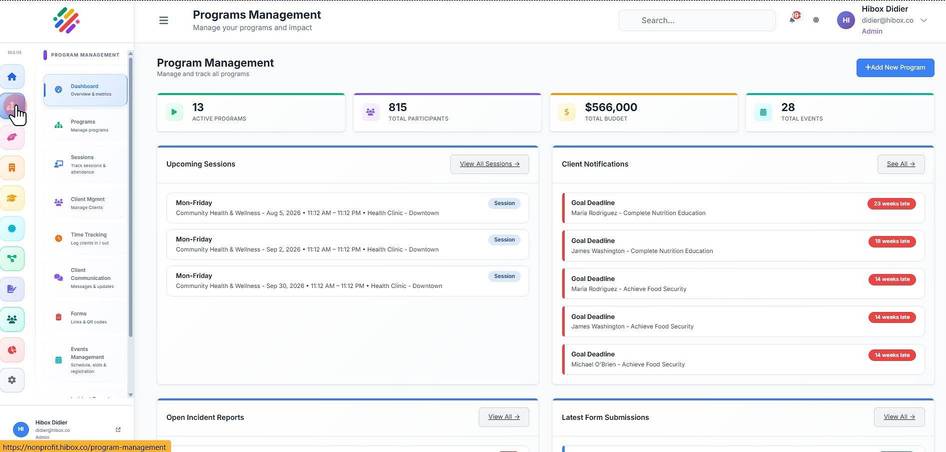Click the purple participants icon card
Screen dimensions: 946x452
370,112
